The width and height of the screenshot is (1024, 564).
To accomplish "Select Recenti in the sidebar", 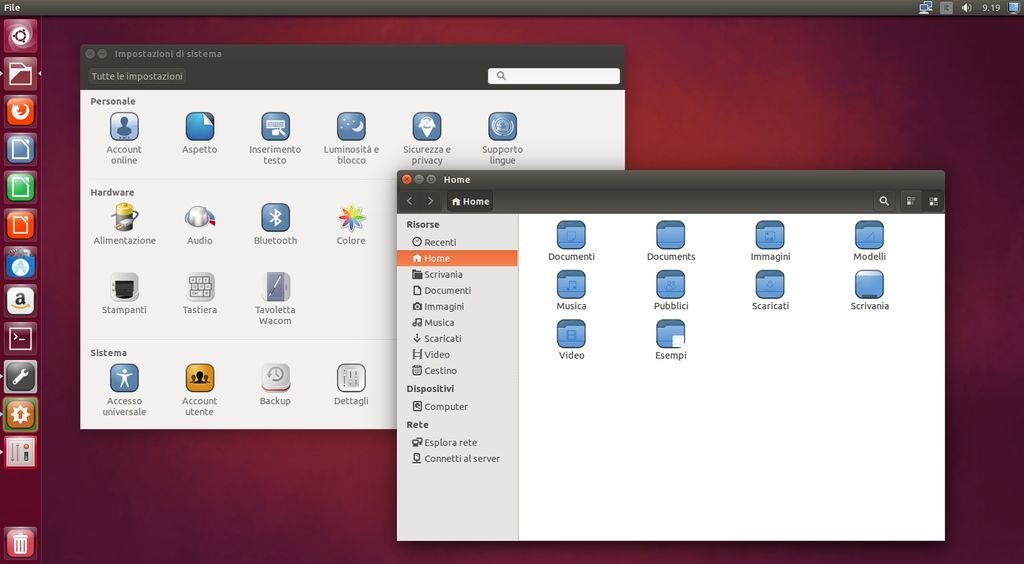I will click(x=440, y=242).
